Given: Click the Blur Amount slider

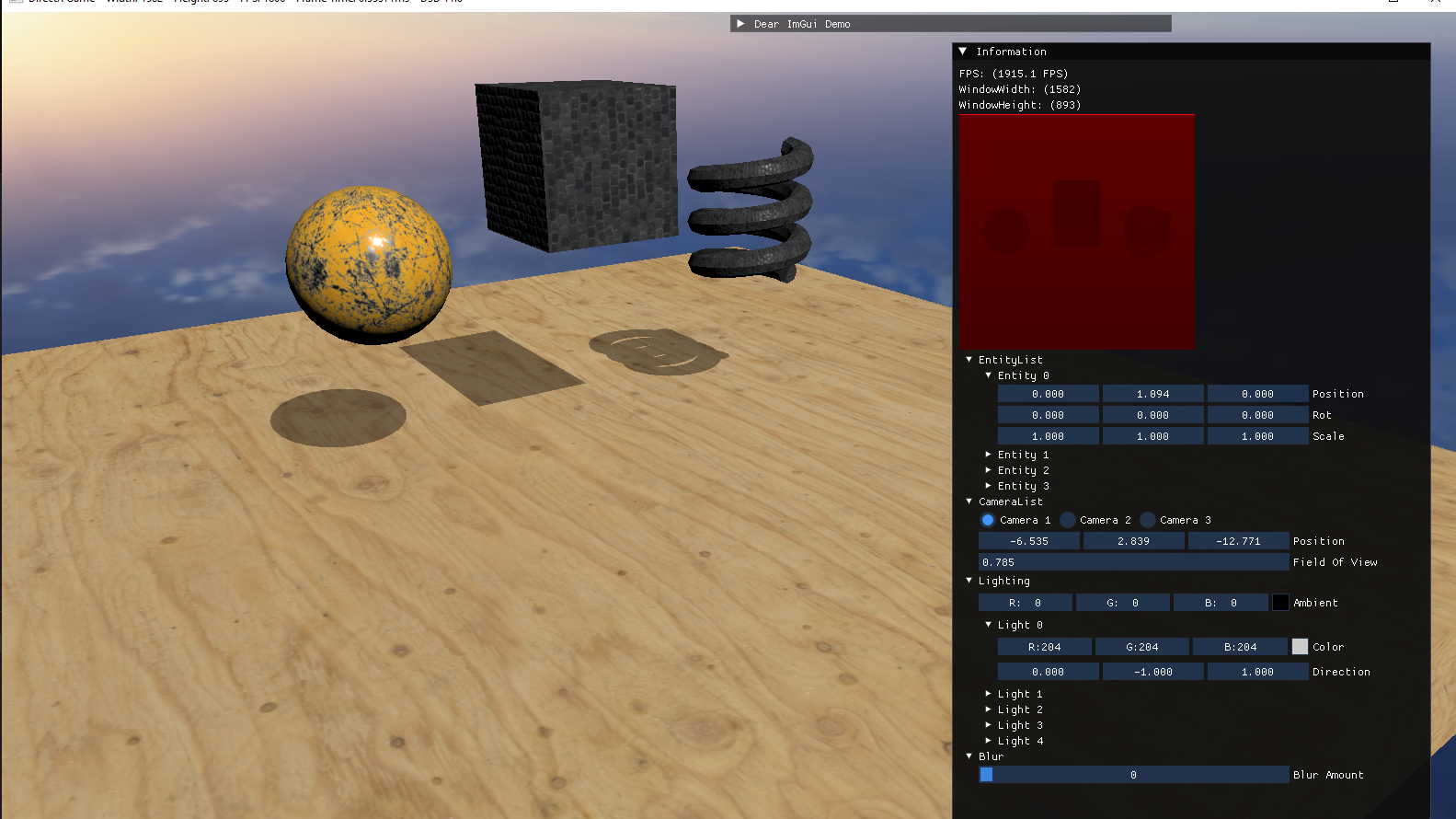Looking at the screenshot, I should (x=1134, y=775).
